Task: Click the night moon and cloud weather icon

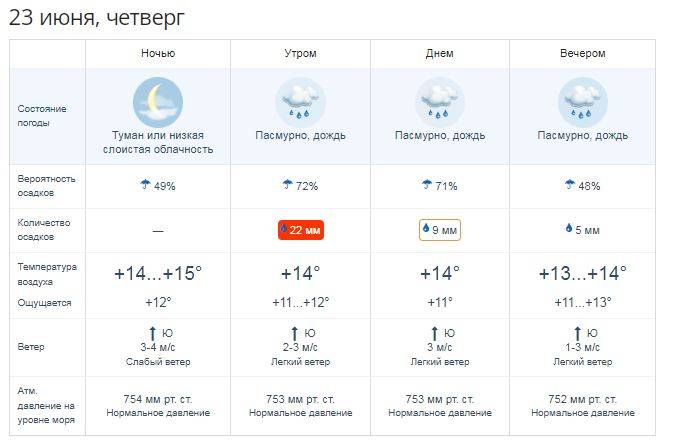Action: tap(158, 102)
